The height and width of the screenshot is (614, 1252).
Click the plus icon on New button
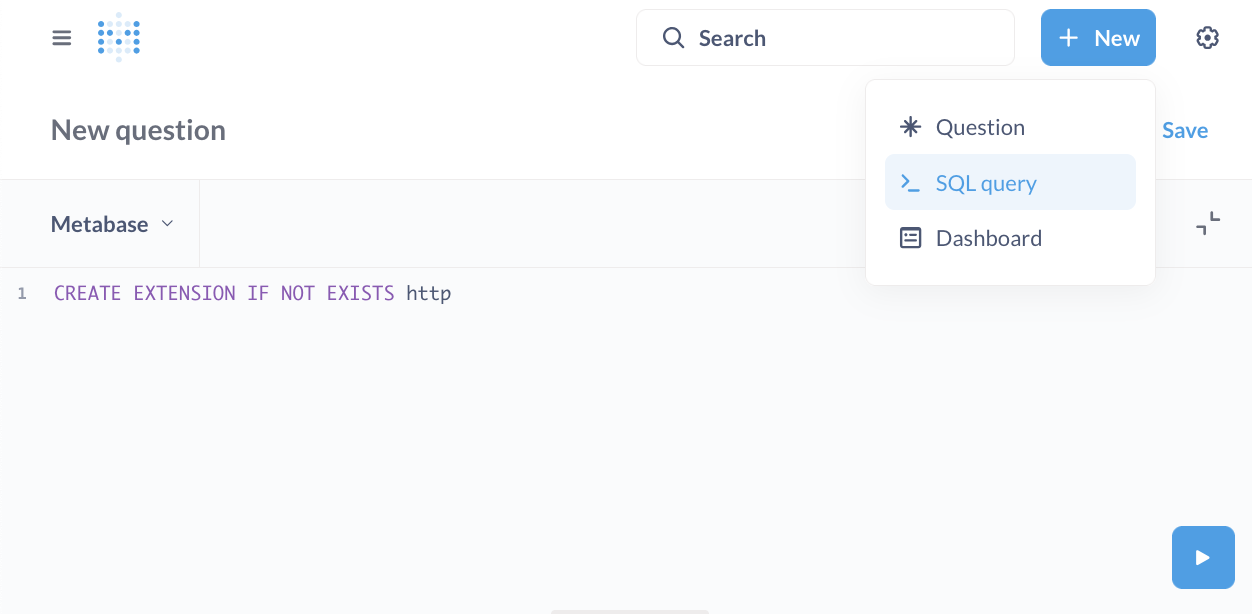point(1069,38)
